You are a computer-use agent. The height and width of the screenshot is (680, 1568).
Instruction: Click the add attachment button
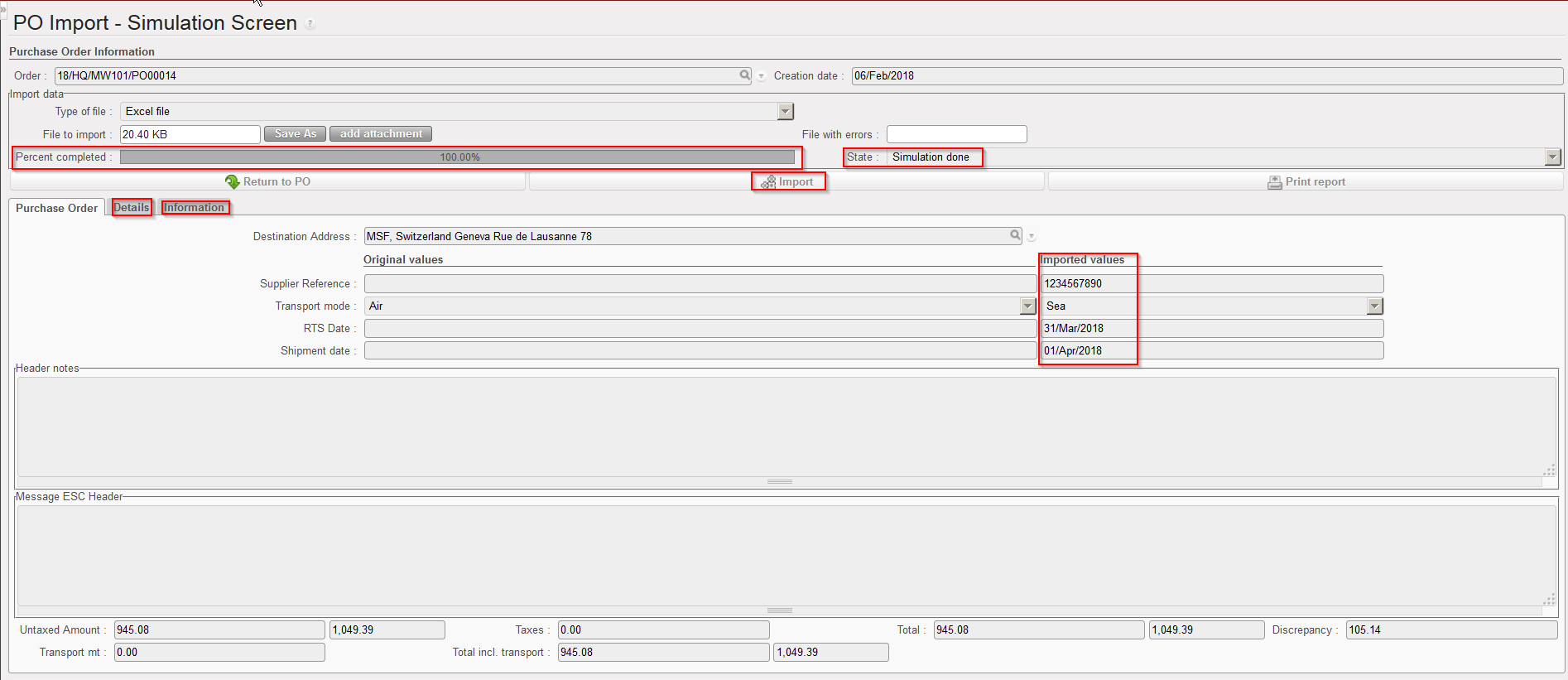(381, 134)
